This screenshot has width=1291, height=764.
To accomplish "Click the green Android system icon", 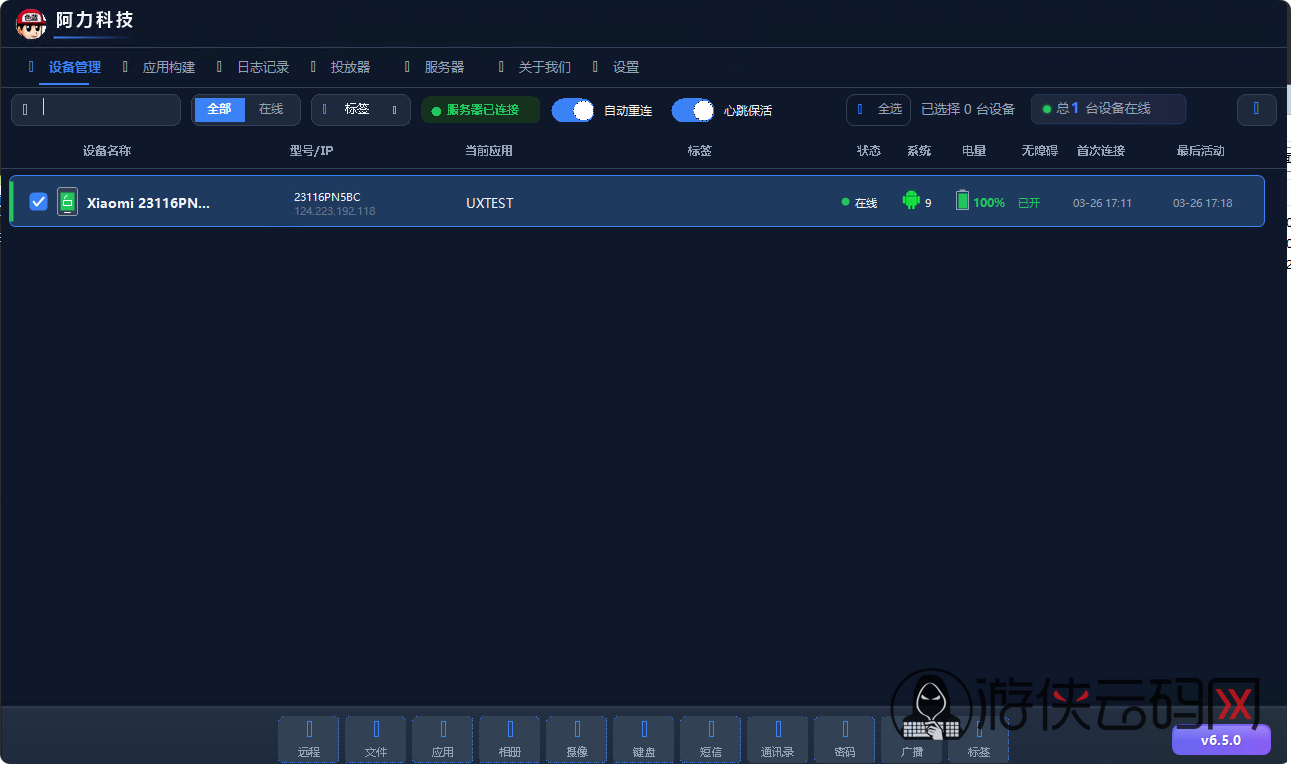I will coord(910,201).
